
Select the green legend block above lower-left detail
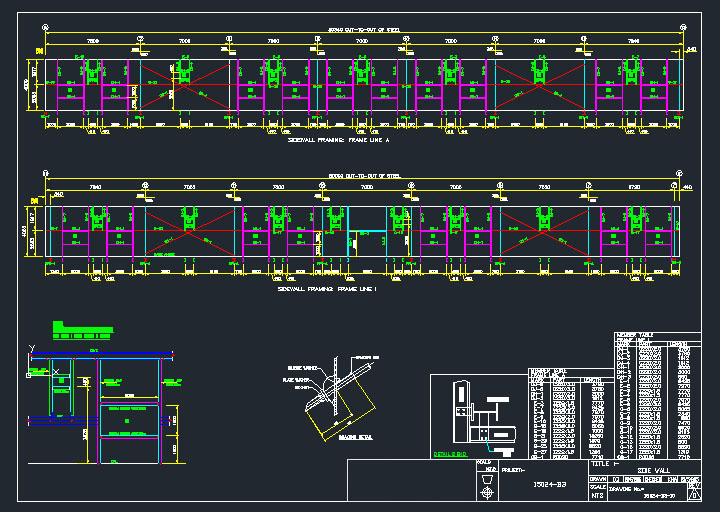coord(82,328)
